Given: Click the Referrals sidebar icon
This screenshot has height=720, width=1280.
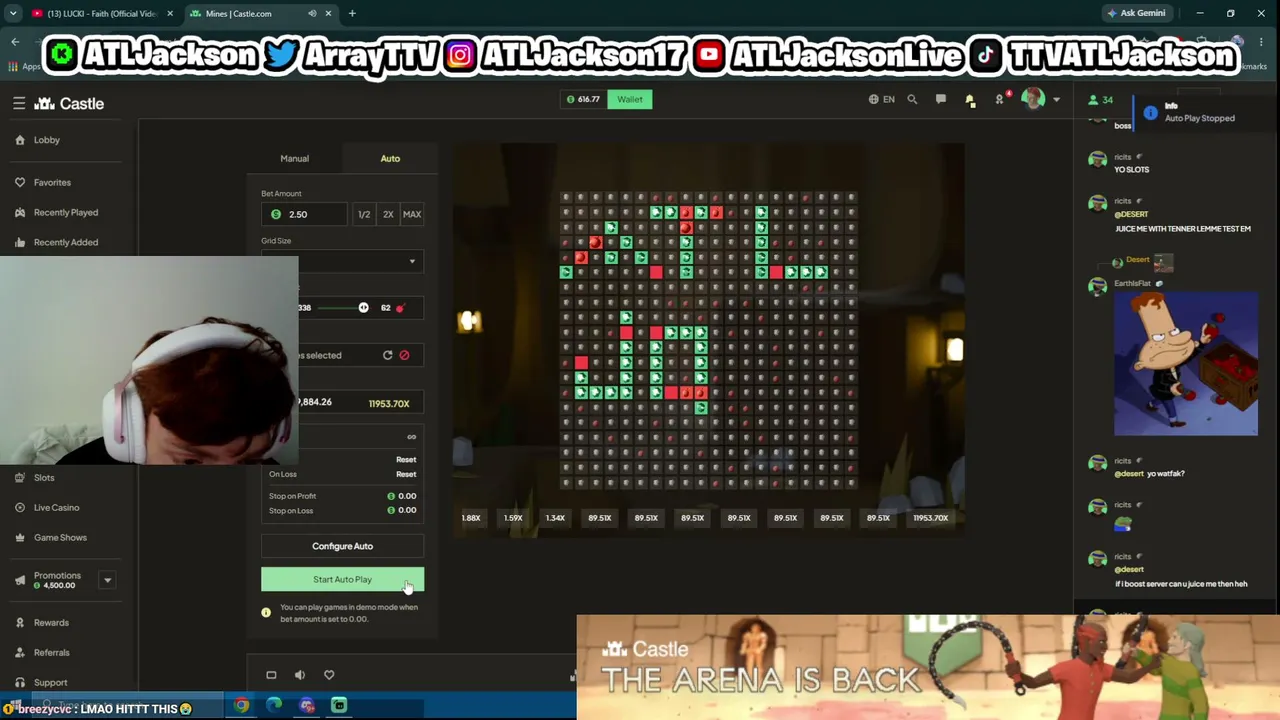Looking at the screenshot, I should 20,652.
